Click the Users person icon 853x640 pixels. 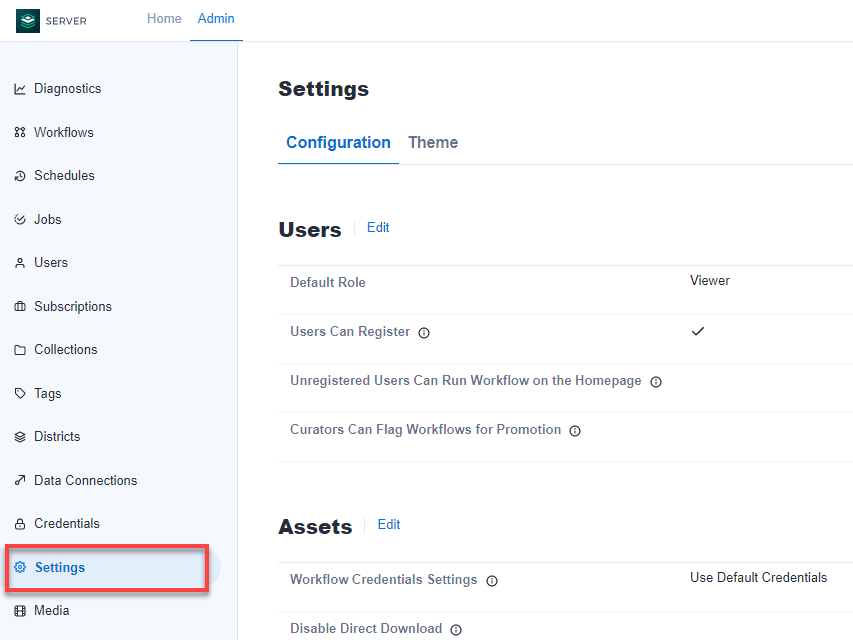[20, 263]
